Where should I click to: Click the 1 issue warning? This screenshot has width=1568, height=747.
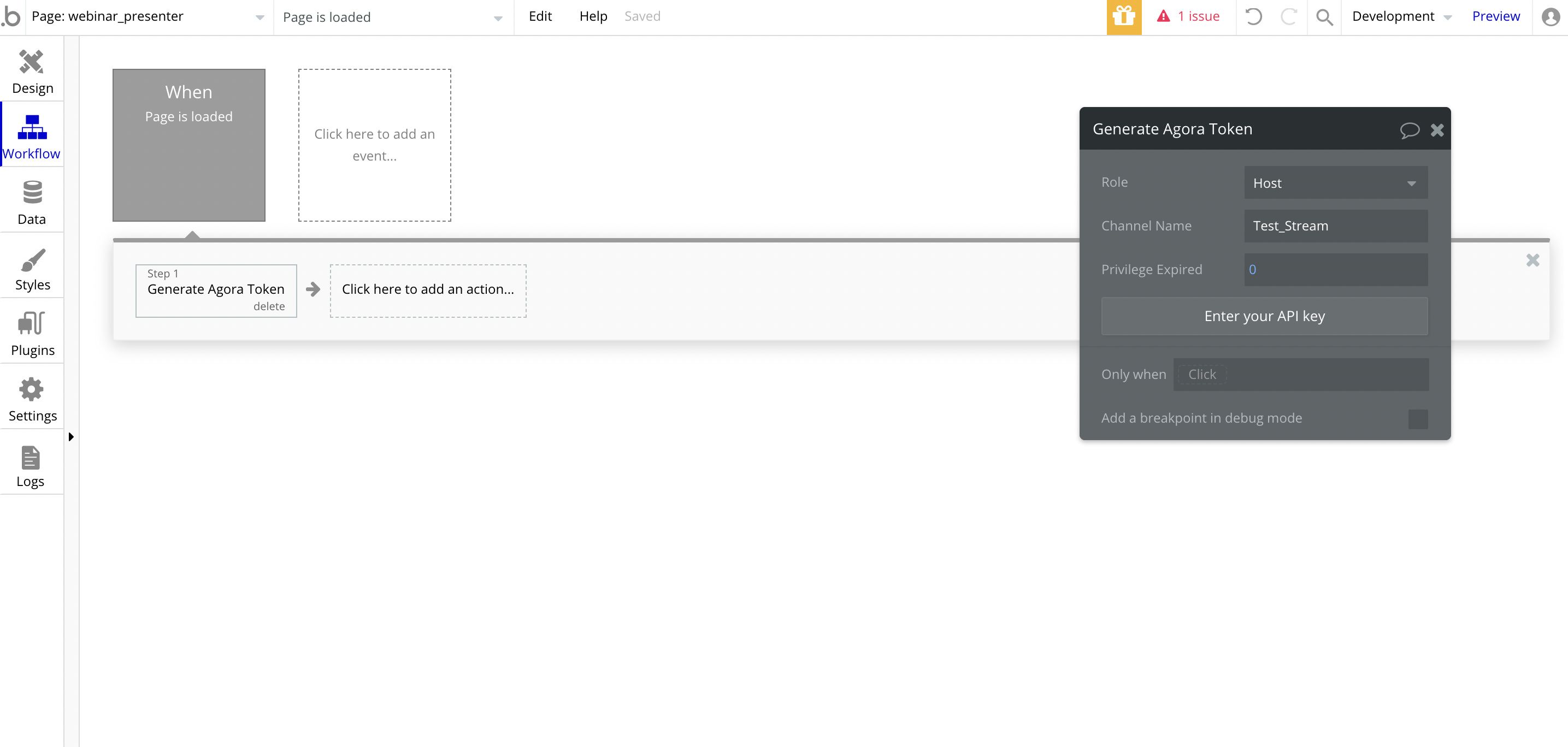1188,16
